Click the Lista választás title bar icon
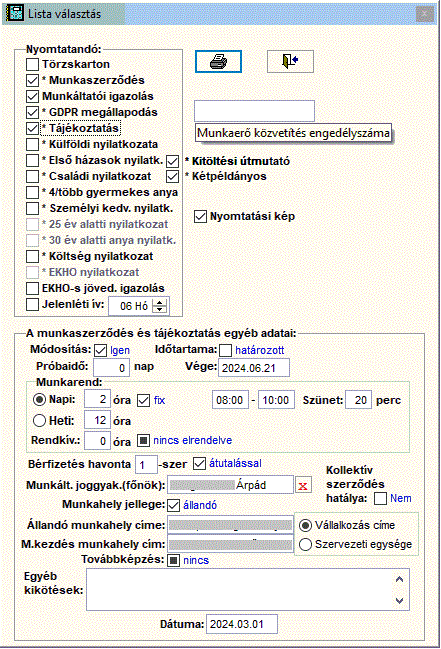Screen dimensions: 441x649 [x=15, y=13]
